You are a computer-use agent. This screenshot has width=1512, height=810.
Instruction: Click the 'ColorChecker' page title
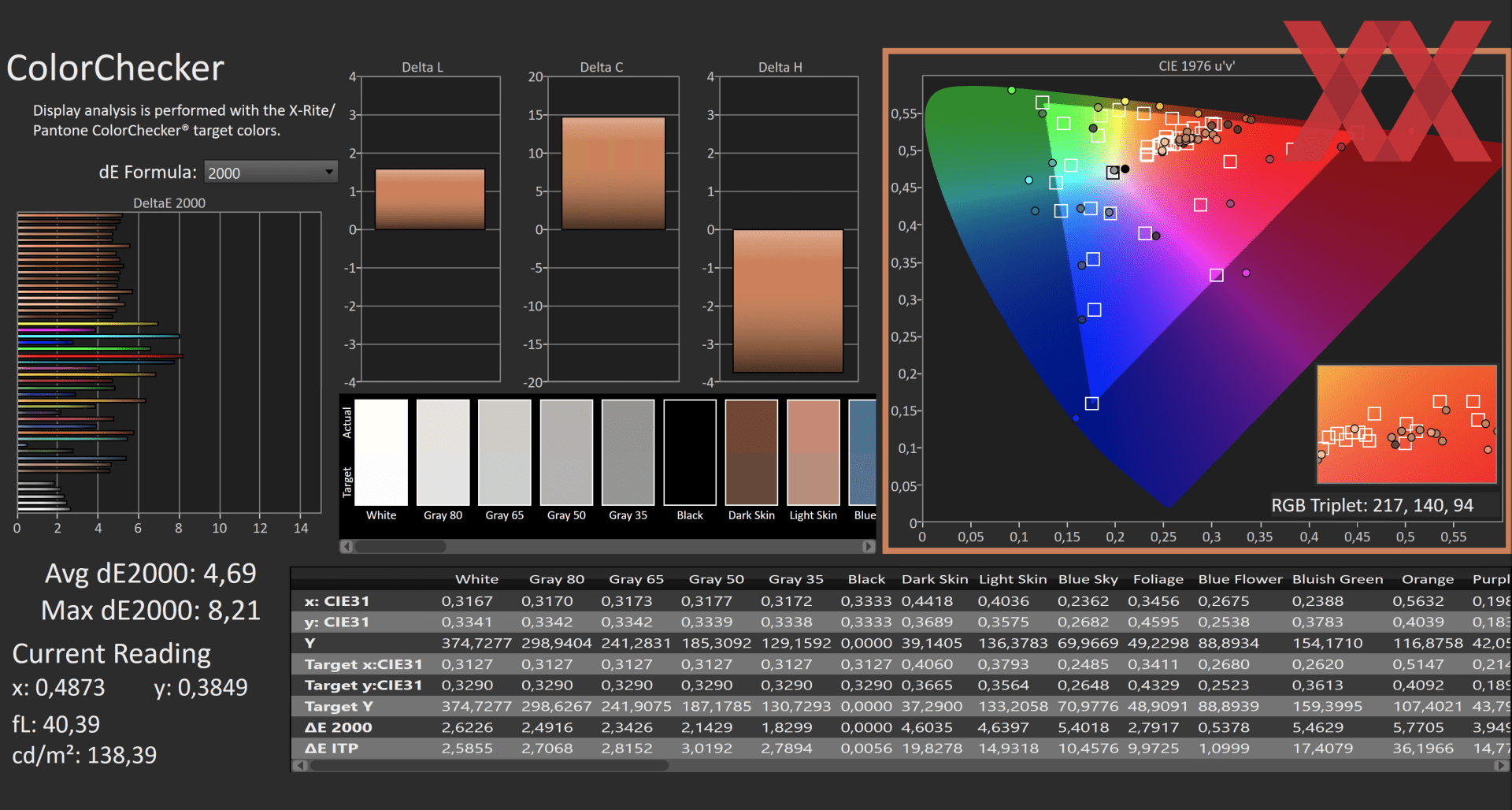pyautogui.click(x=116, y=68)
